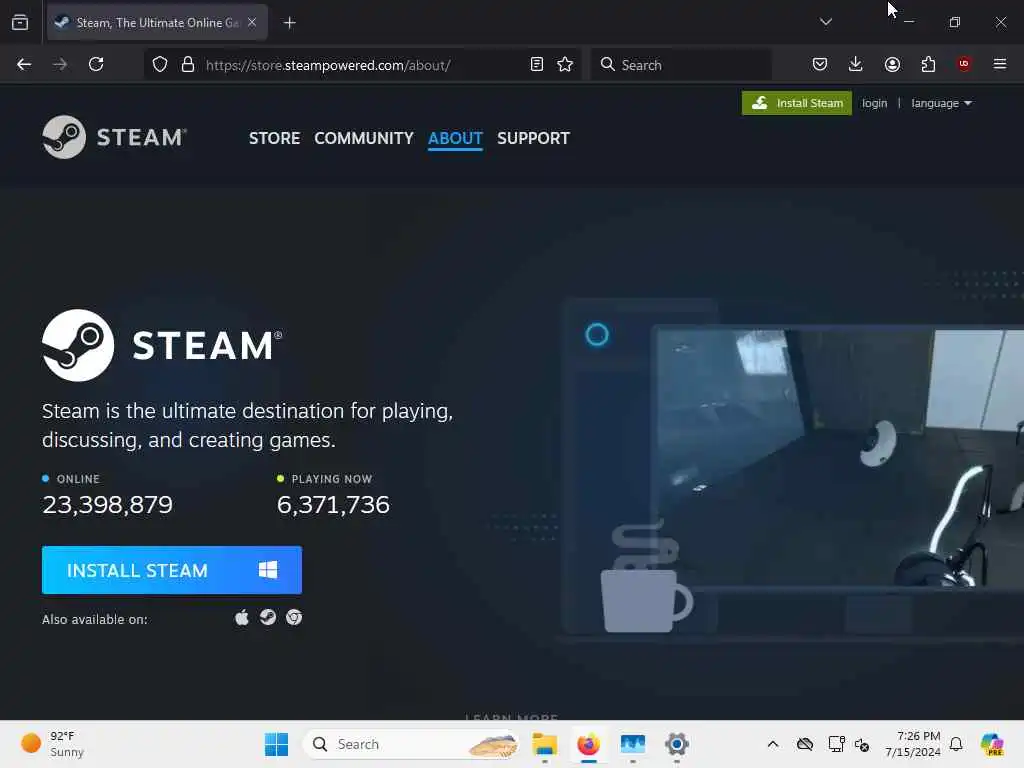Toggle reader view icon
This screenshot has height=768, width=1024.
coord(537,64)
